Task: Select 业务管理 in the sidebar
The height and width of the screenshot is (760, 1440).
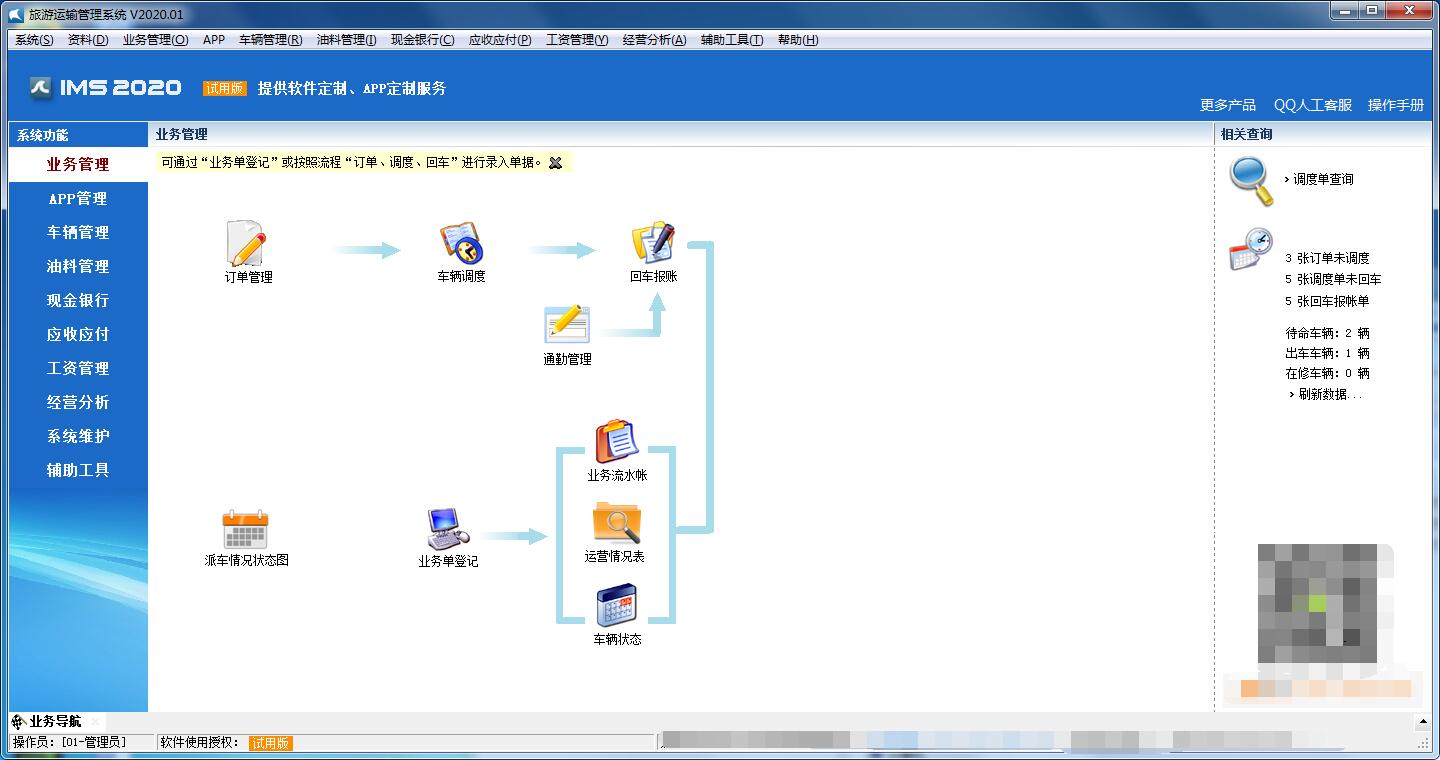Action: coord(78,164)
